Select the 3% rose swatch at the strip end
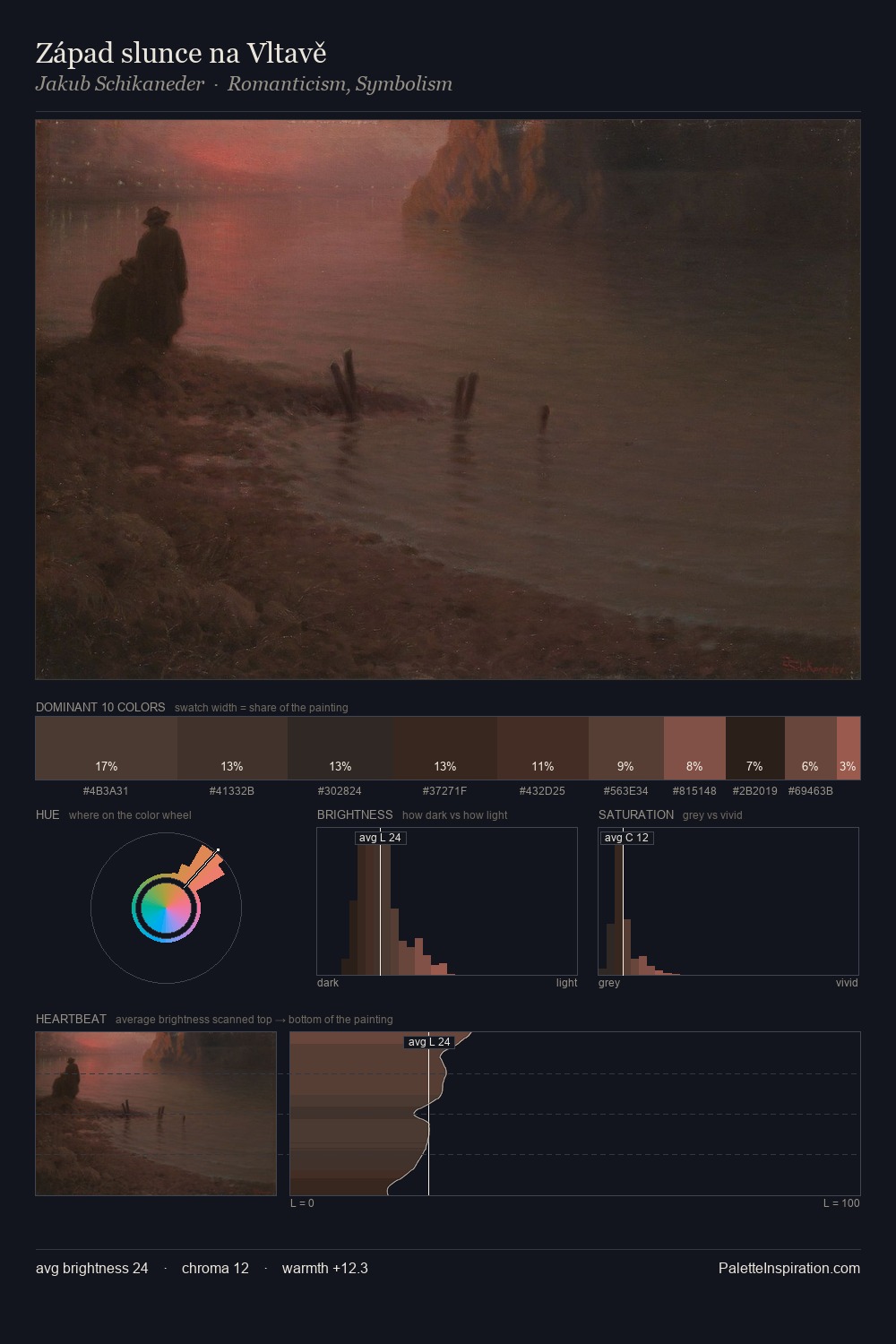This screenshot has height=1344, width=896. (849, 748)
